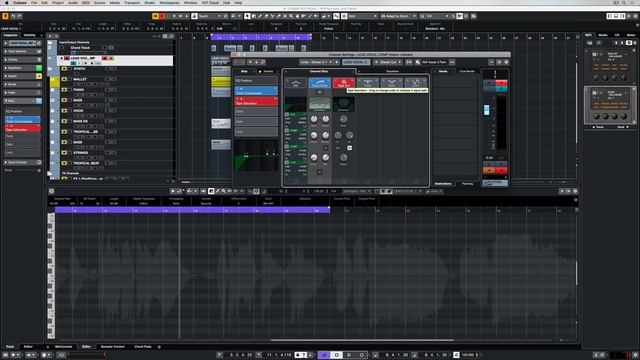This screenshot has width=640, height=360.
Task: Toggle red record-enable button below channel fader
Action: [501, 170]
